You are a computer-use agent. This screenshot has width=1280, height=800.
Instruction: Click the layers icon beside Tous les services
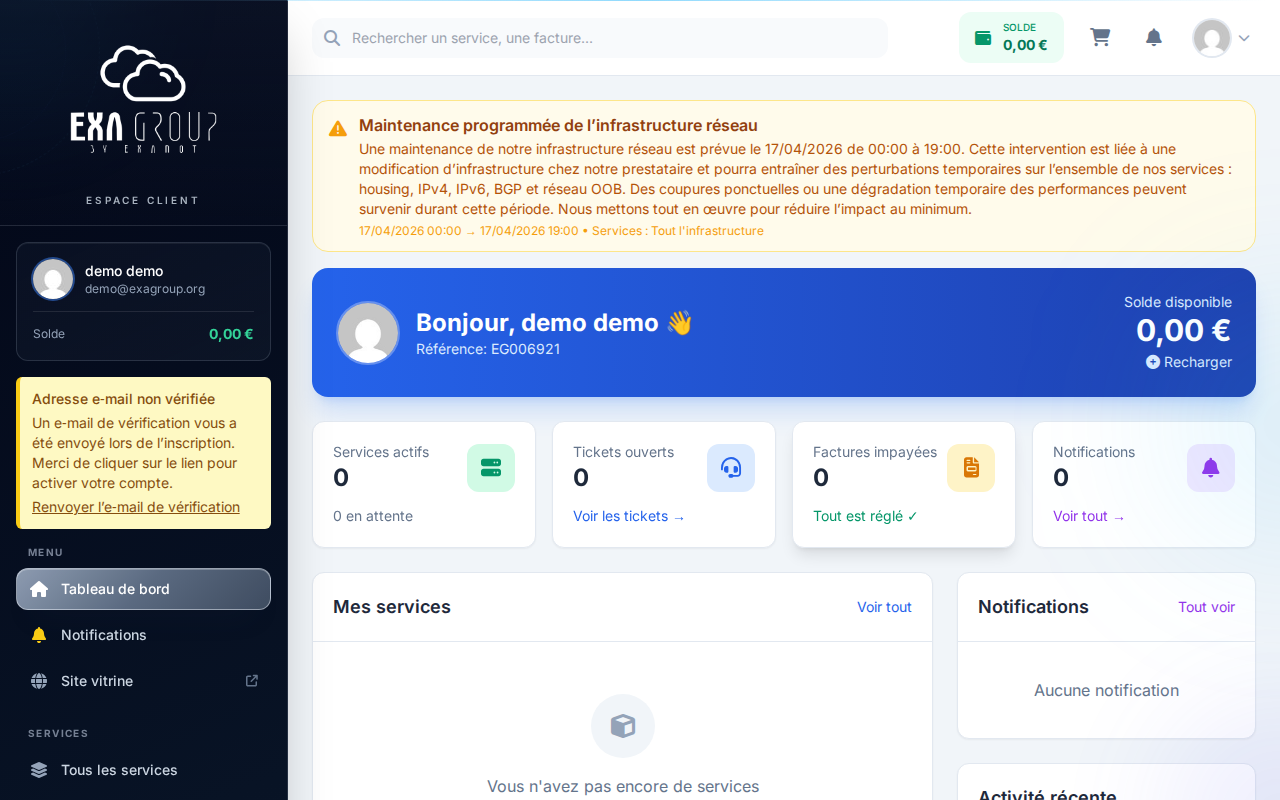[x=39, y=770]
